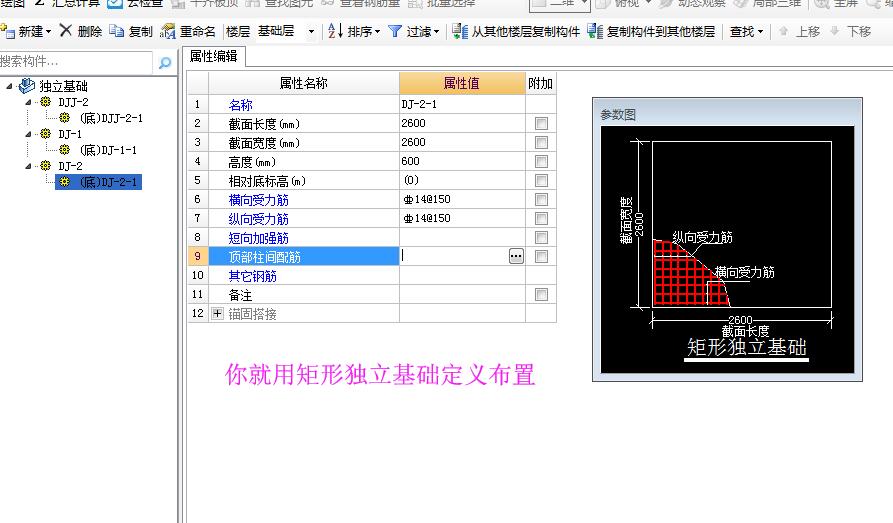The height and width of the screenshot is (523, 893).
Task: Click the 独立基础 root node icon
Action: (x=27, y=85)
